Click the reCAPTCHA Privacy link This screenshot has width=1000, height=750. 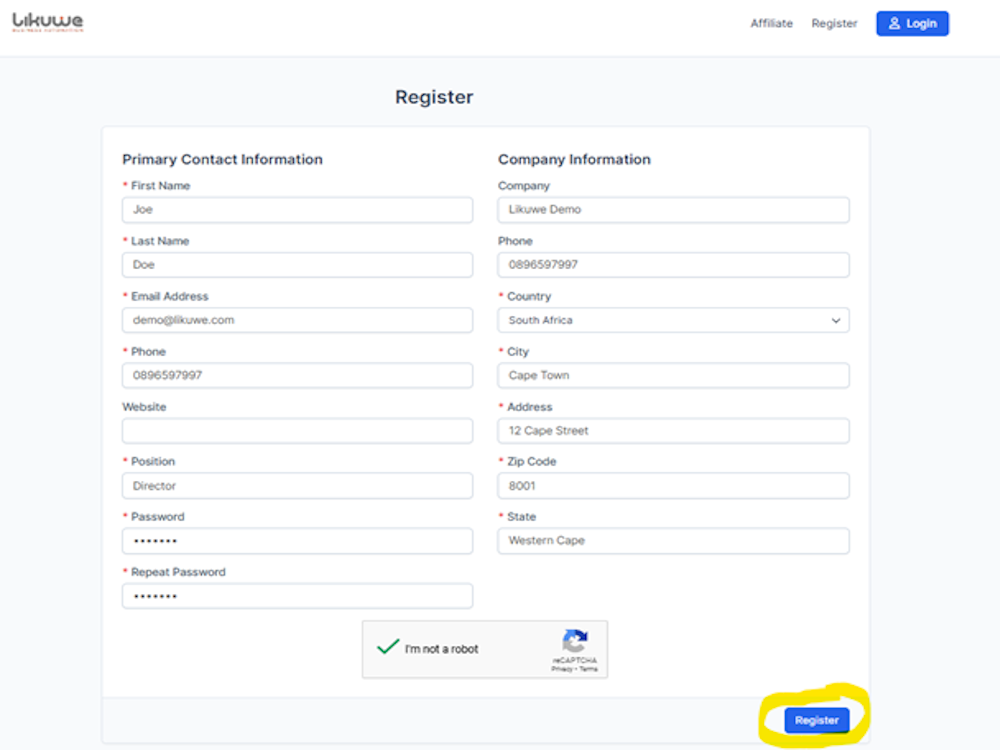point(561,669)
